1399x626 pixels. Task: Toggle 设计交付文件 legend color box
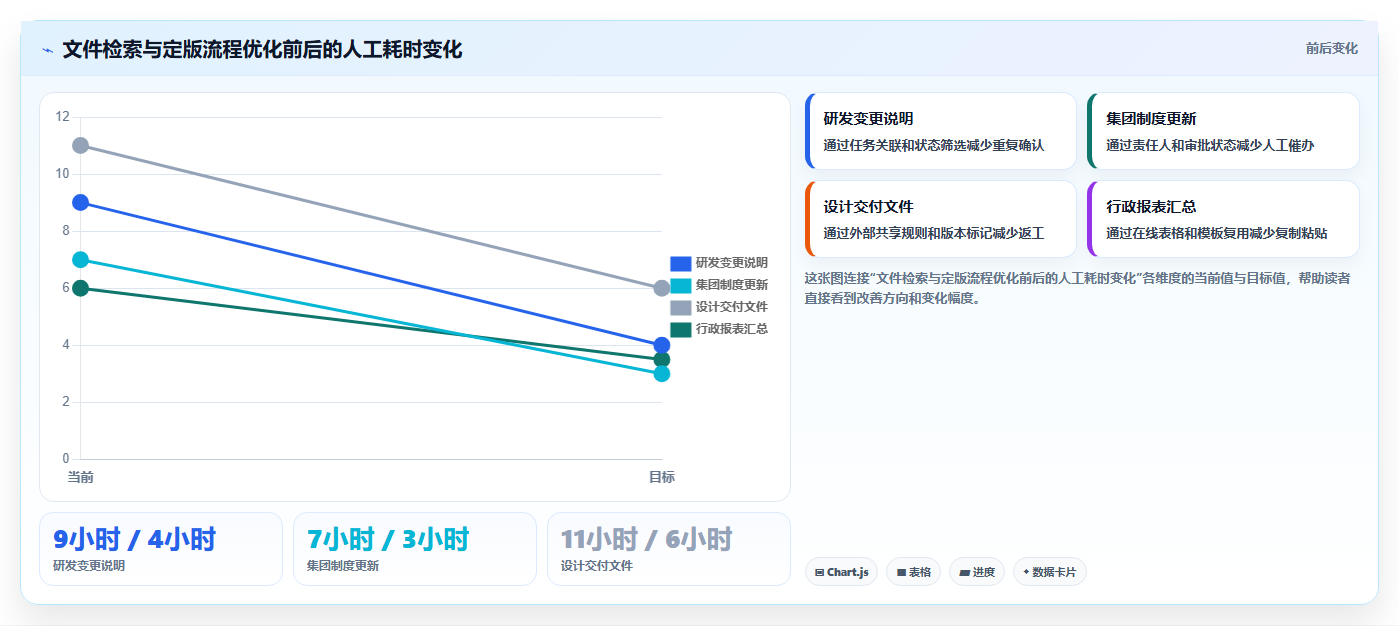680,307
